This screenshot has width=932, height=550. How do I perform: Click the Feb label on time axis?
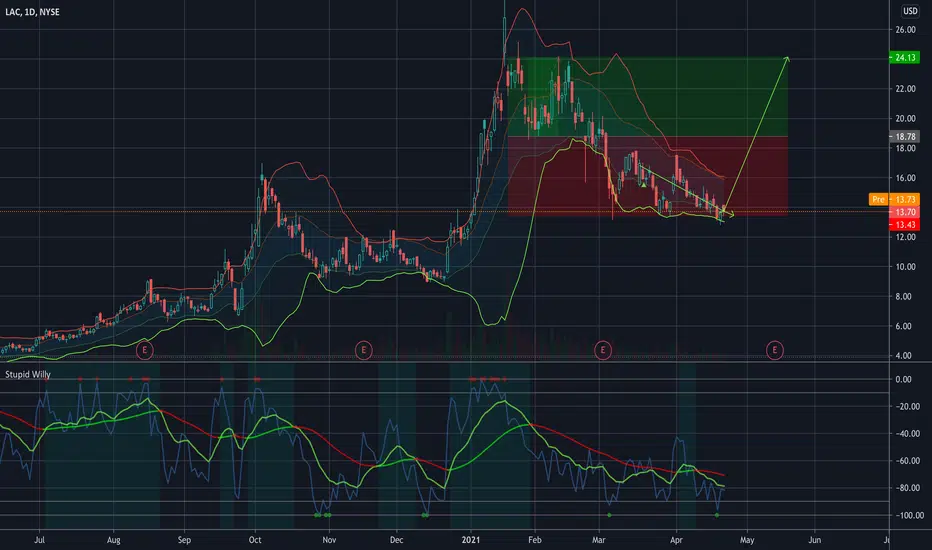coord(535,540)
